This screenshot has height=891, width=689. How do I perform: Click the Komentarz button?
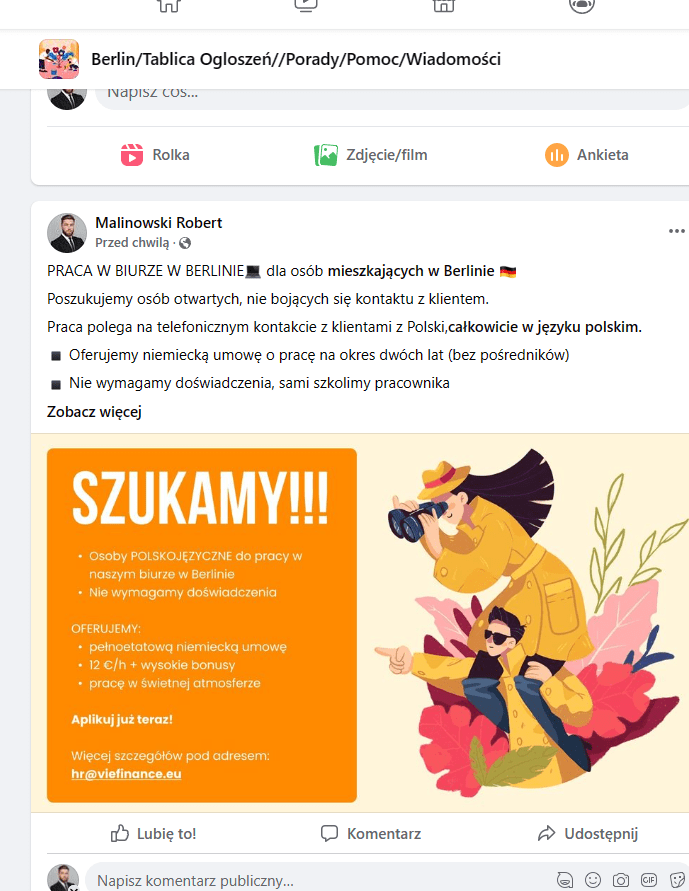(371, 834)
